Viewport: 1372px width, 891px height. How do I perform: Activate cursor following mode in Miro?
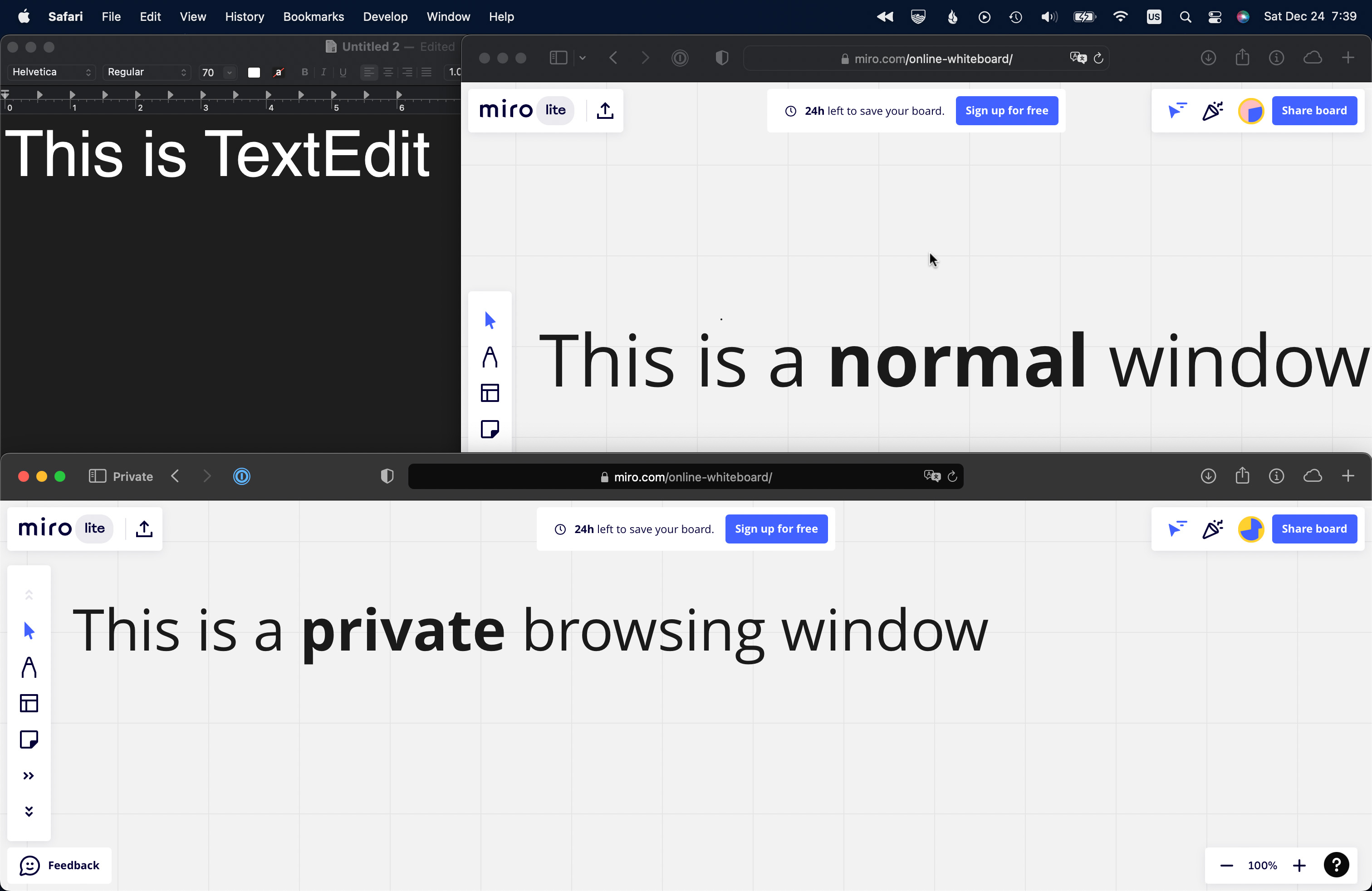1178,529
